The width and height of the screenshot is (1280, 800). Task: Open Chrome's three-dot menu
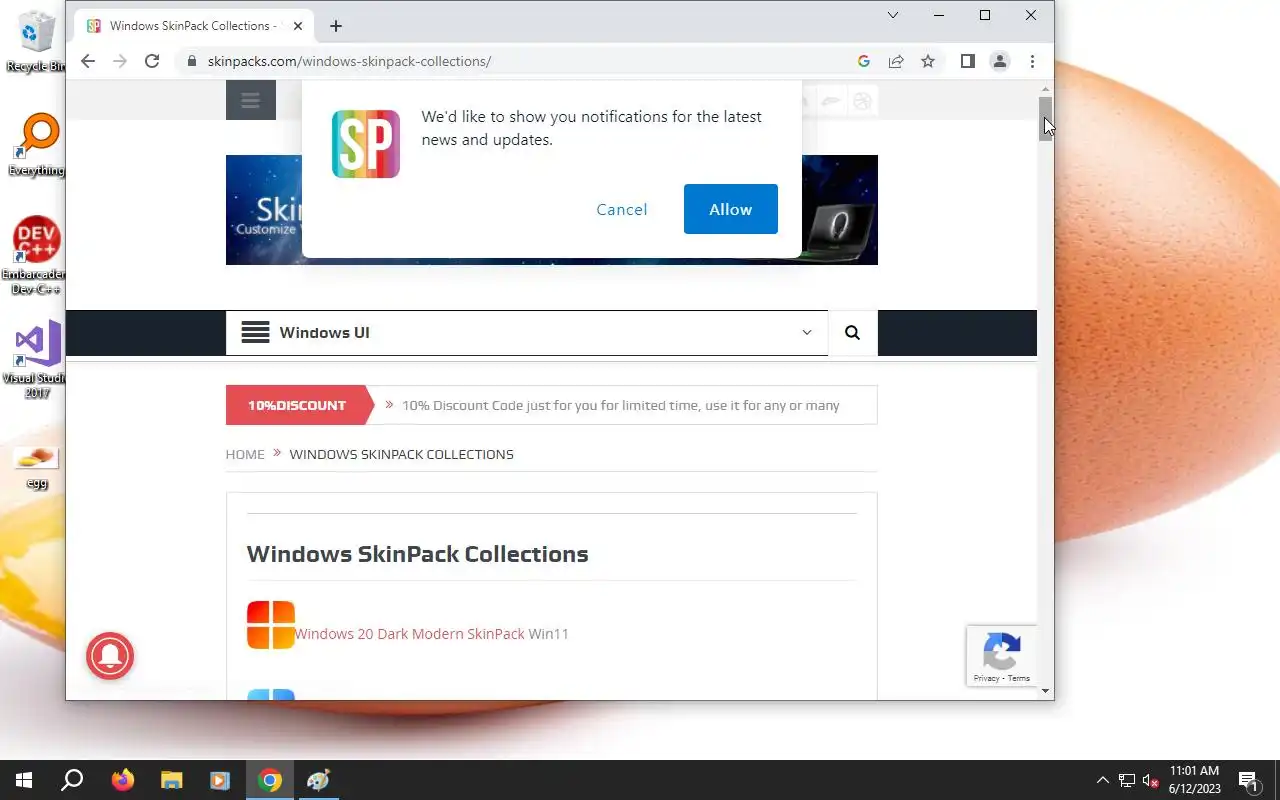pyautogui.click(x=1032, y=61)
